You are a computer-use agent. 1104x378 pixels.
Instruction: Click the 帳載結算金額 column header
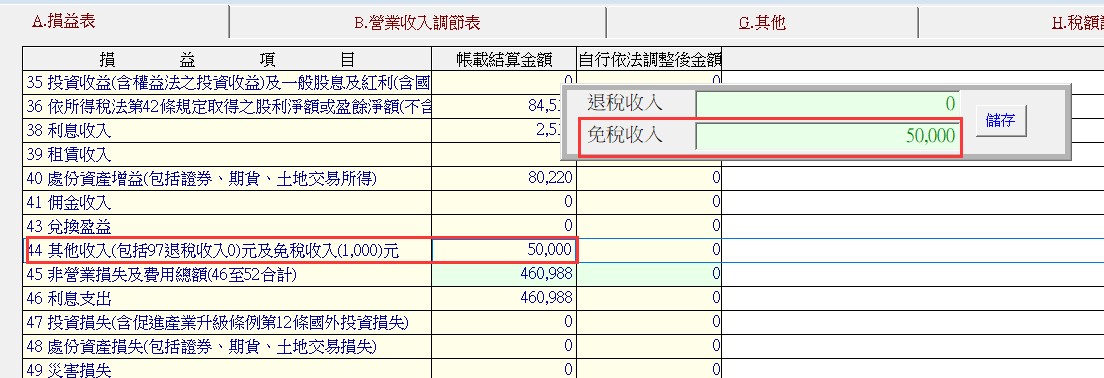(504, 59)
